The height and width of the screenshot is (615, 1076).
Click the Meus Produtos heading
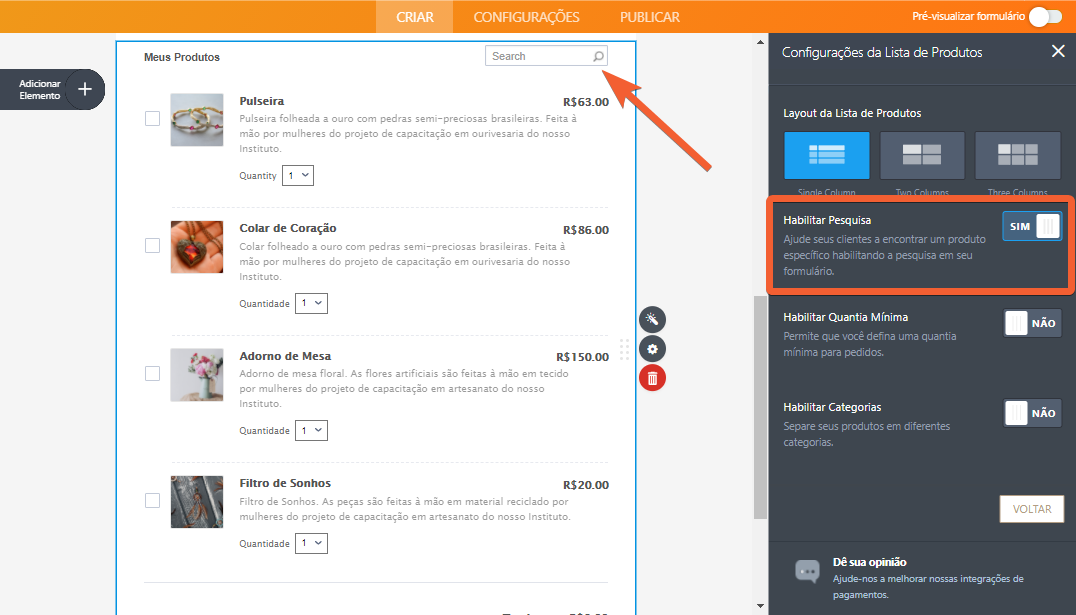[x=182, y=57]
